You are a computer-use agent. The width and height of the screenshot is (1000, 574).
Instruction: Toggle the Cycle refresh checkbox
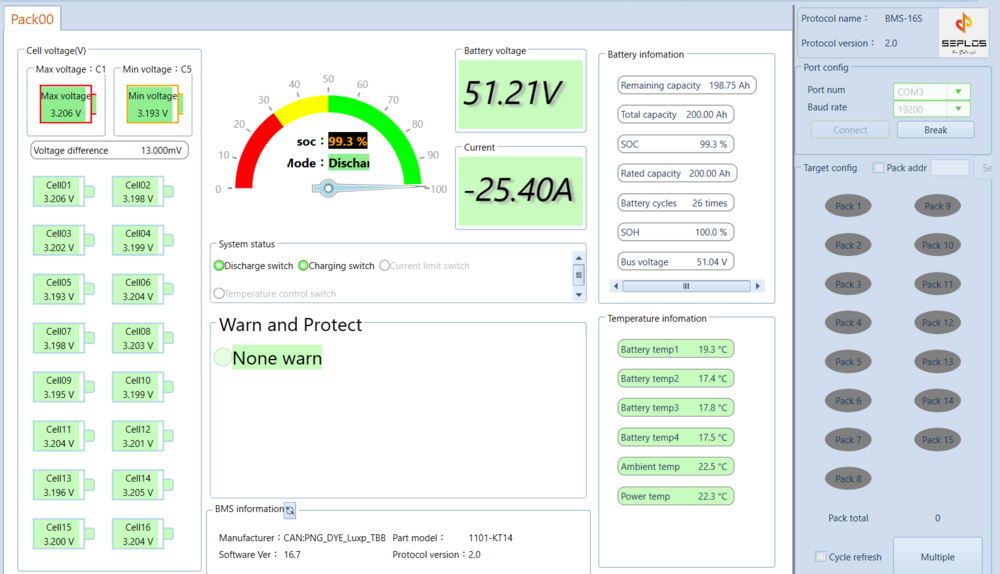[821, 556]
